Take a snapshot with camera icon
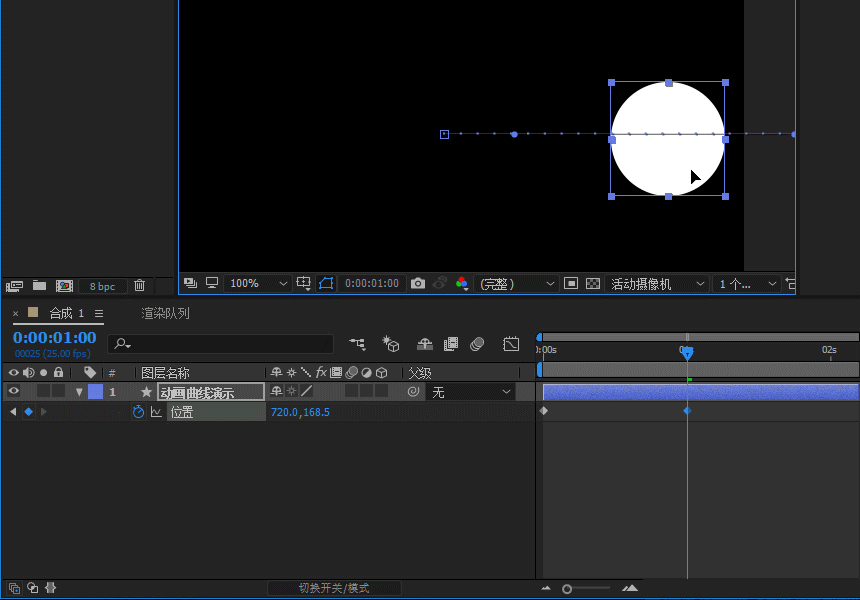 pos(418,284)
